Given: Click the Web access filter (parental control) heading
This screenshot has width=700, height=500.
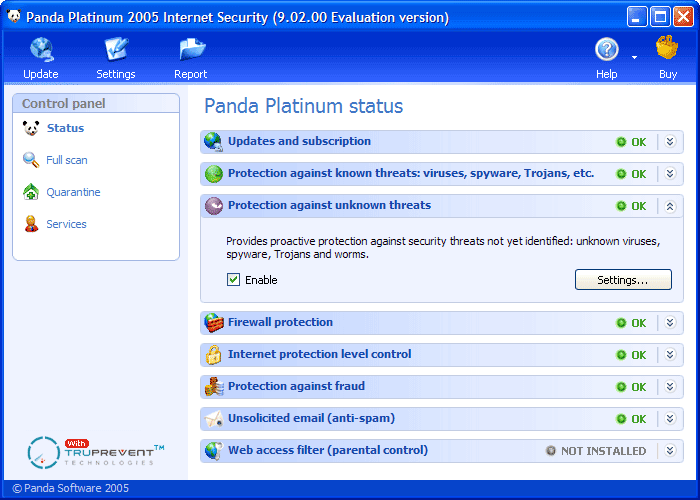Looking at the screenshot, I should pyautogui.click(x=328, y=450).
